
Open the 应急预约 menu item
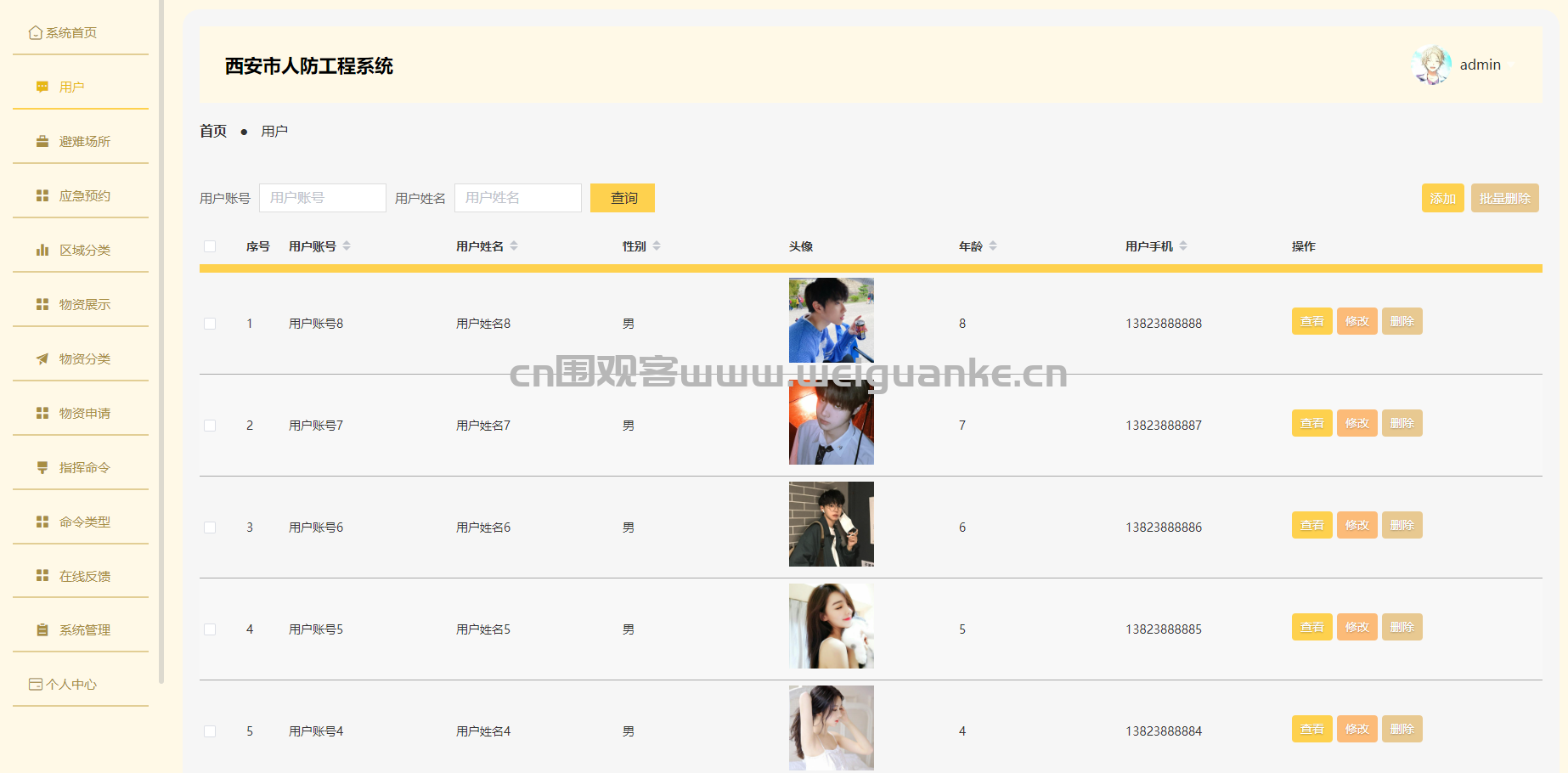coord(84,195)
